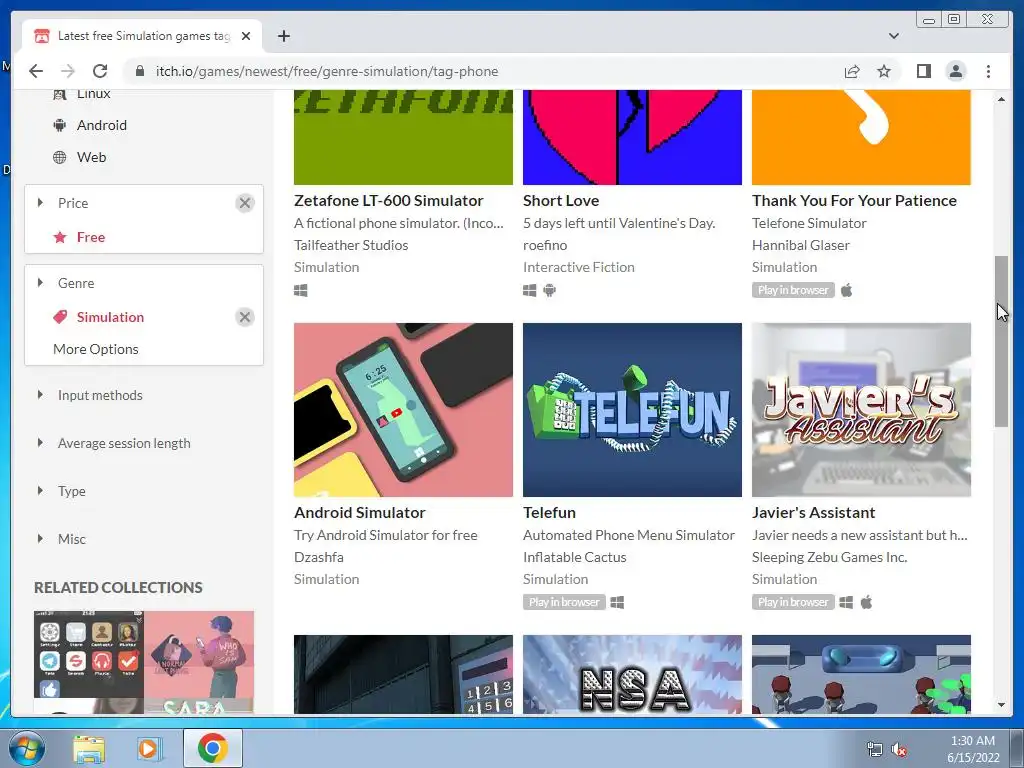Open the Windows Start menu
Viewport: 1024px width, 768px height.
click(x=27, y=748)
